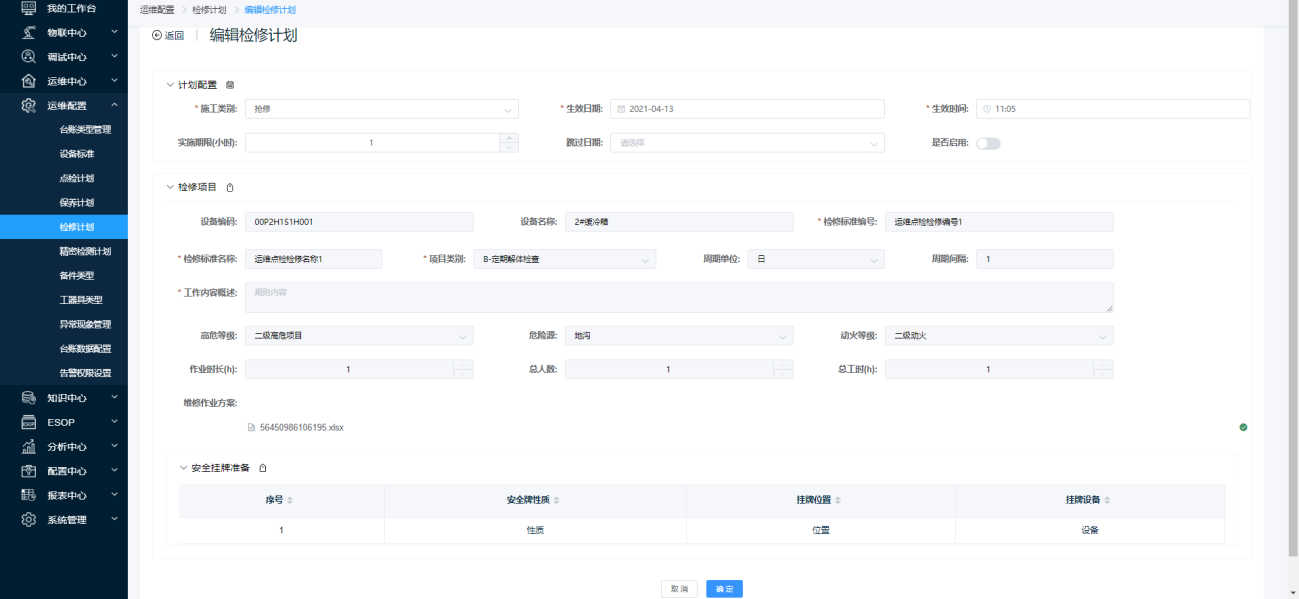Open 保养计划 in the sidebar
Viewport: 1299px width, 599px height.
coord(77,203)
